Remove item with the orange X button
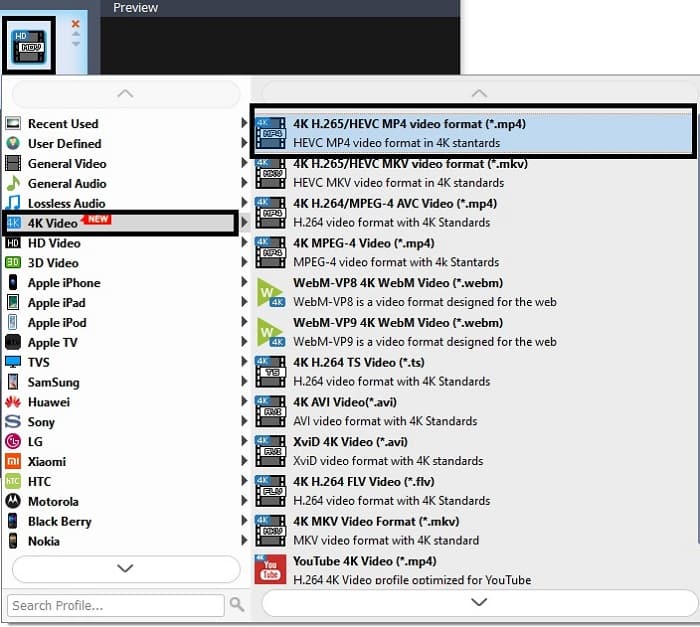 click(76, 24)
